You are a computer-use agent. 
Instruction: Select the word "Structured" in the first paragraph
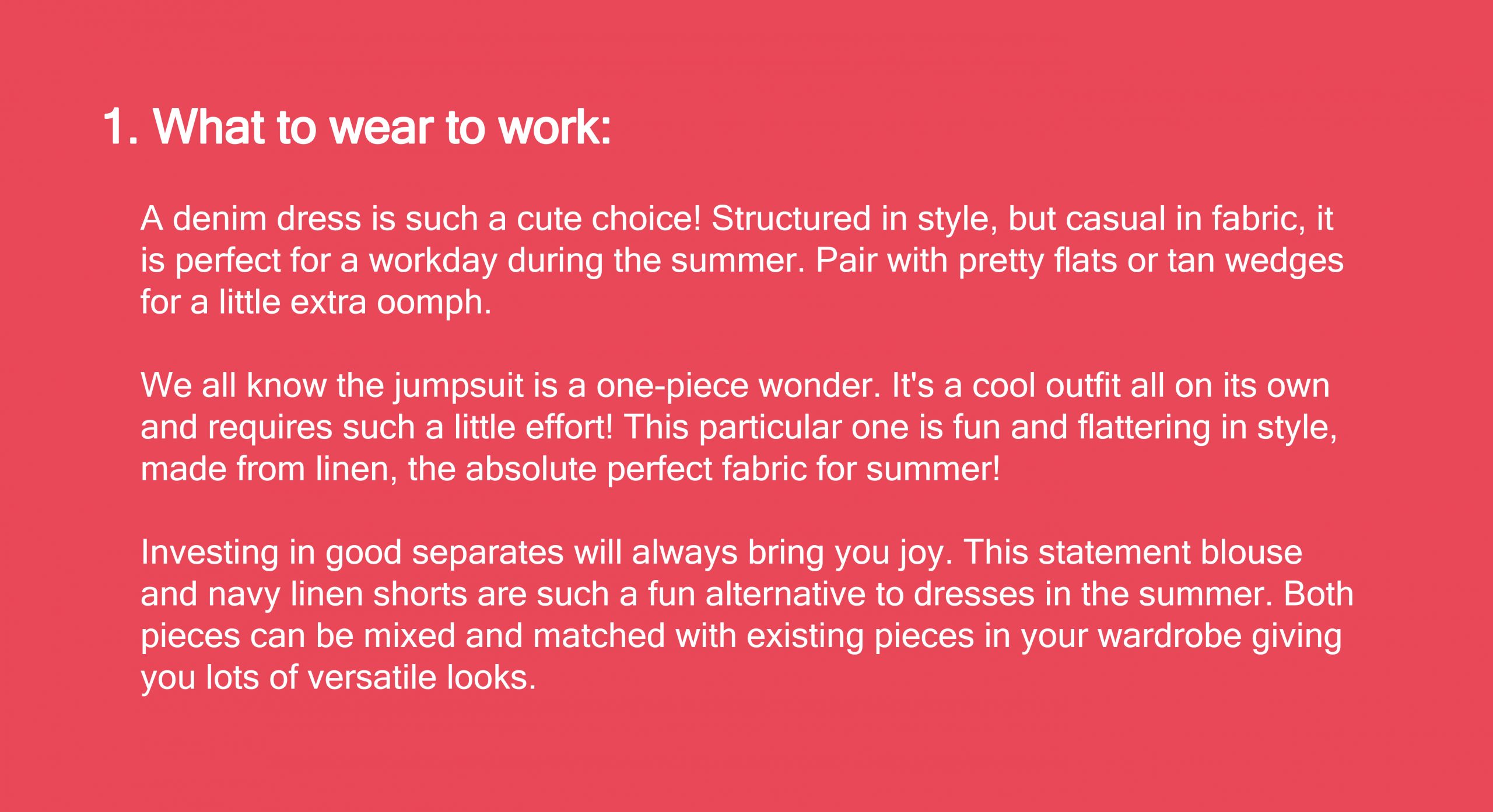[x=791, y=219]
